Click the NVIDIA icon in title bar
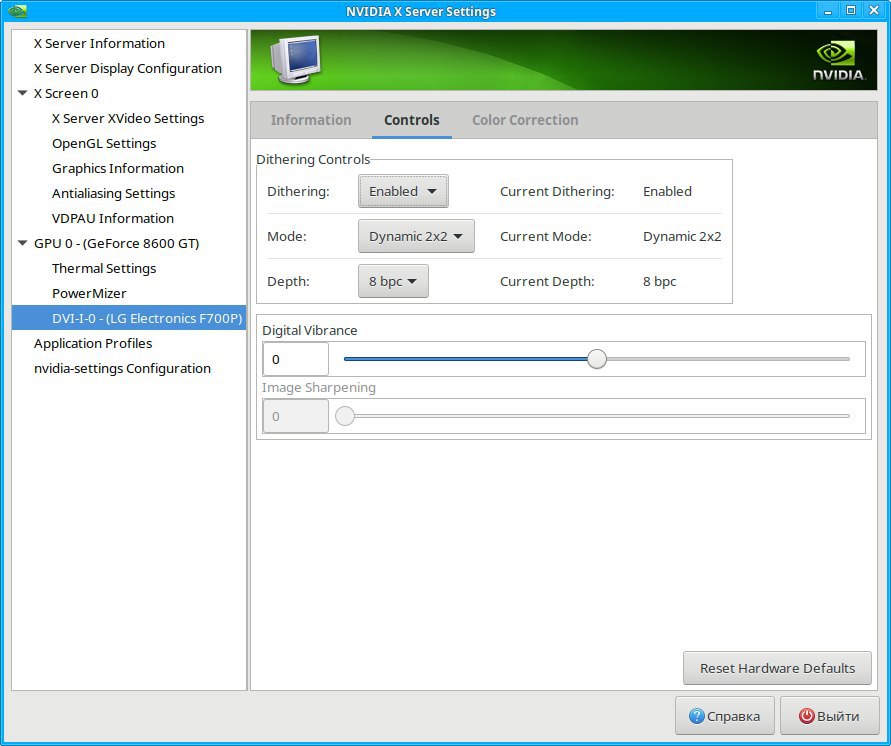The width and height of the screenshot is (891, 746). [x=18, y=11]
